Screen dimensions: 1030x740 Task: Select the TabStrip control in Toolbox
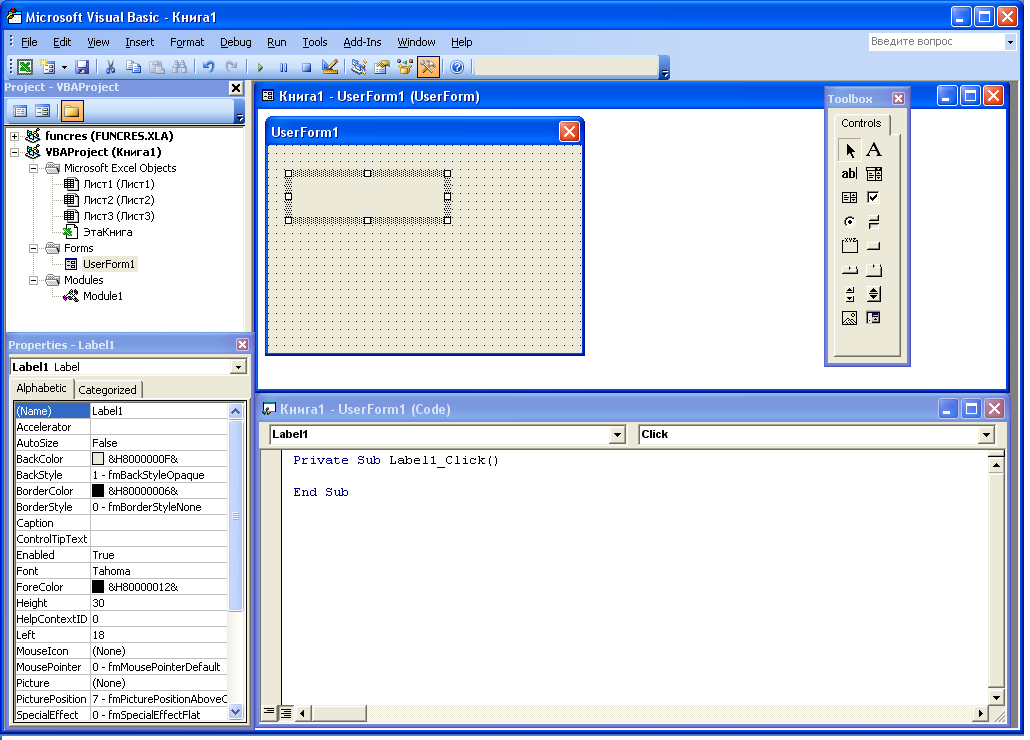tap(849, 270)
